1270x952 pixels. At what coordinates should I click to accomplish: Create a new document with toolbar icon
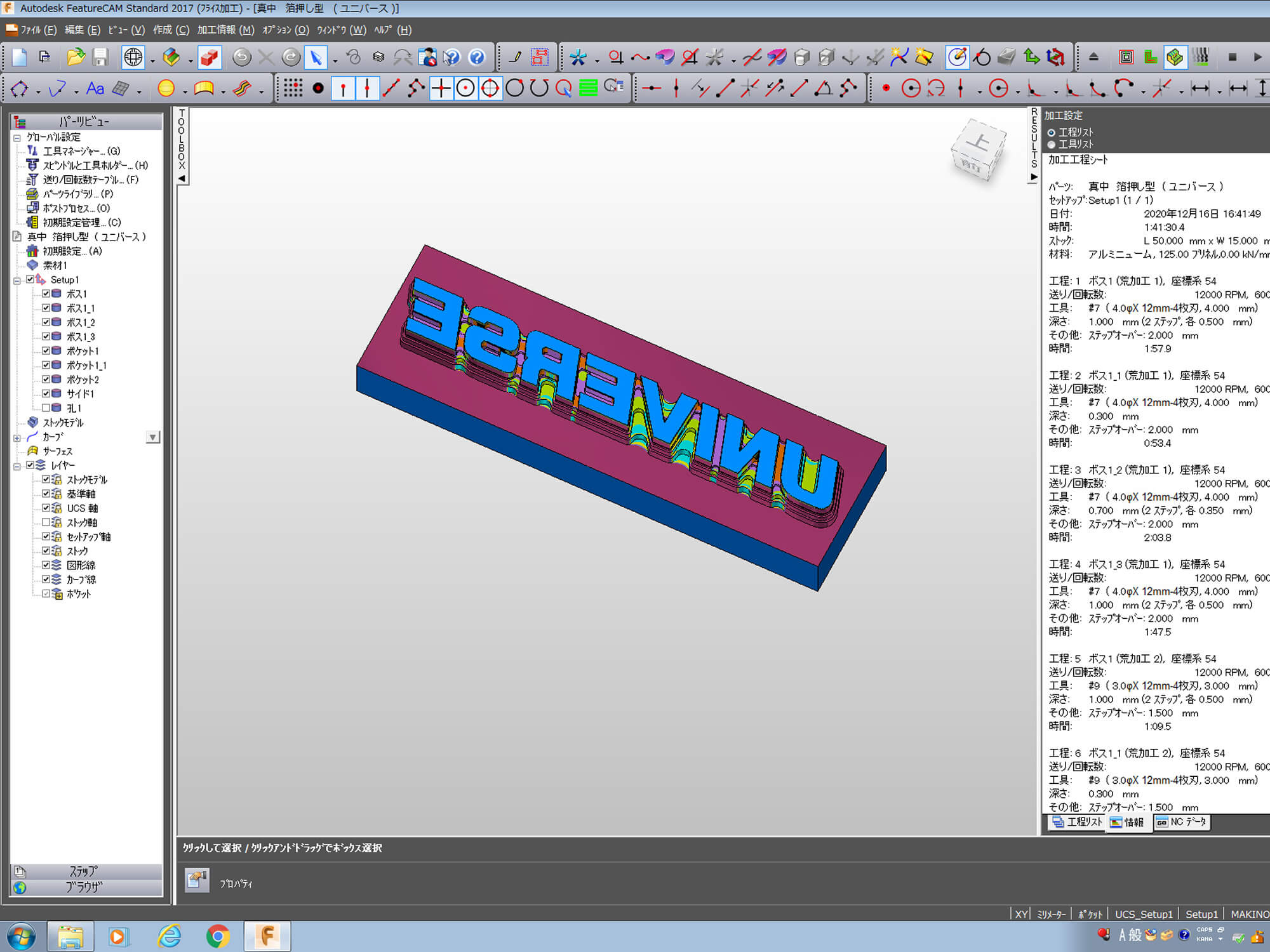click(20, 57)
